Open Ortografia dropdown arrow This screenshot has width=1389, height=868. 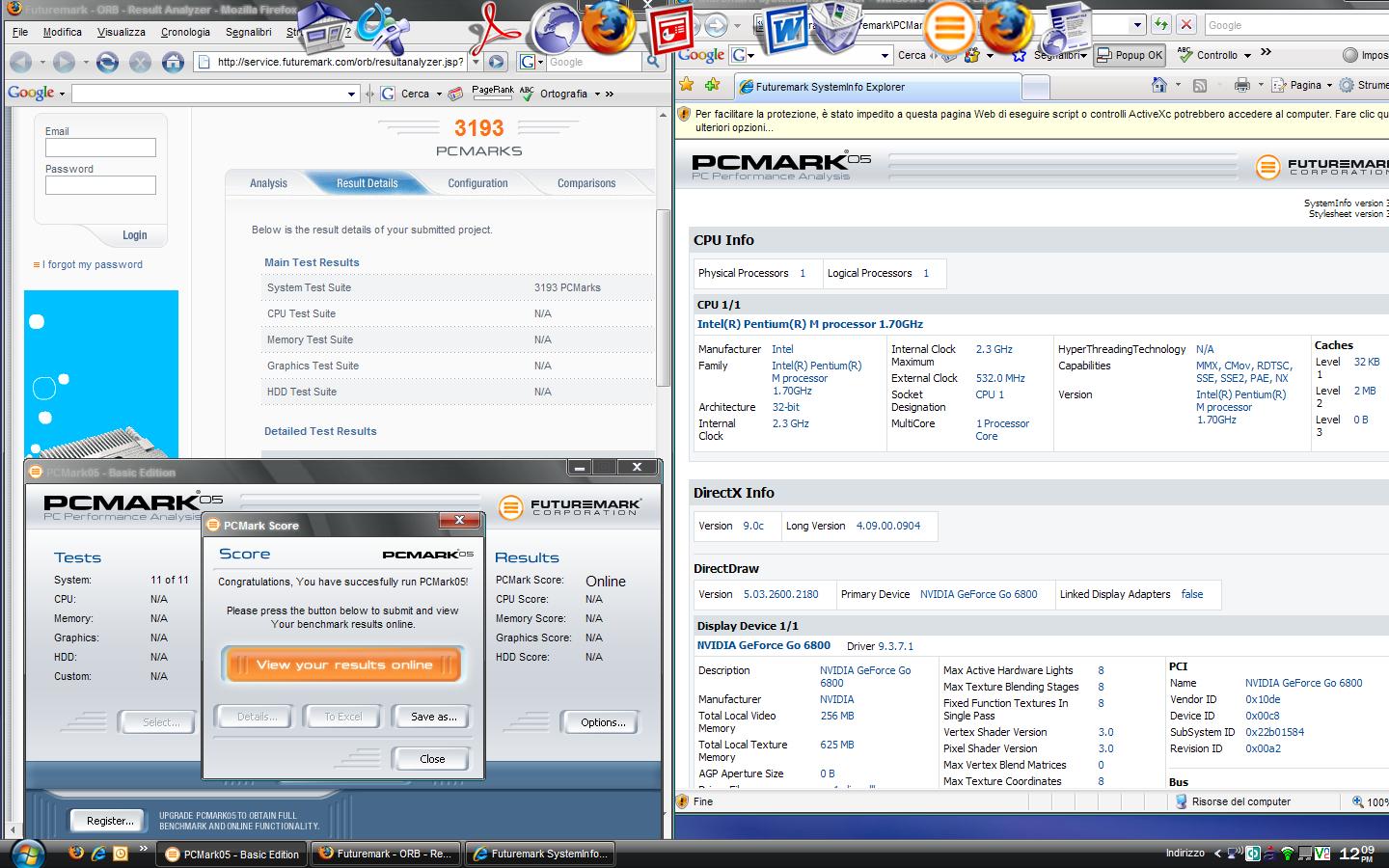(597, 94)
